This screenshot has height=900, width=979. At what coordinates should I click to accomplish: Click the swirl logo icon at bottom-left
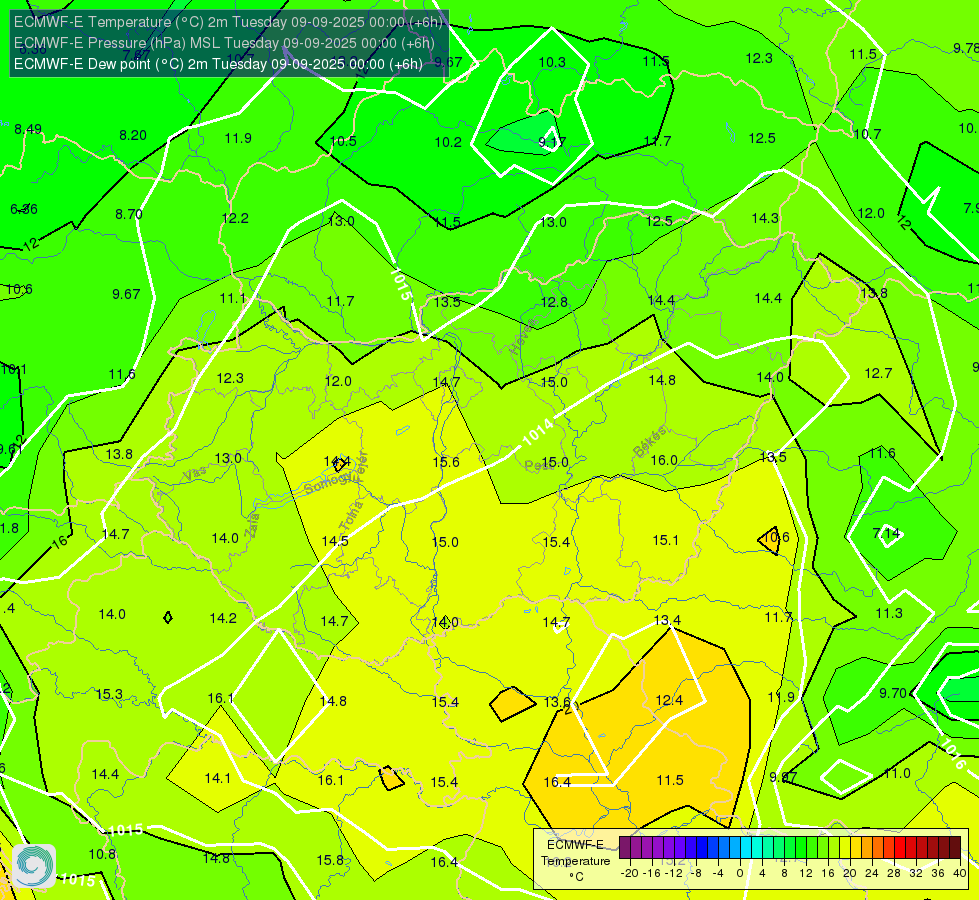[x=34, y=866]
